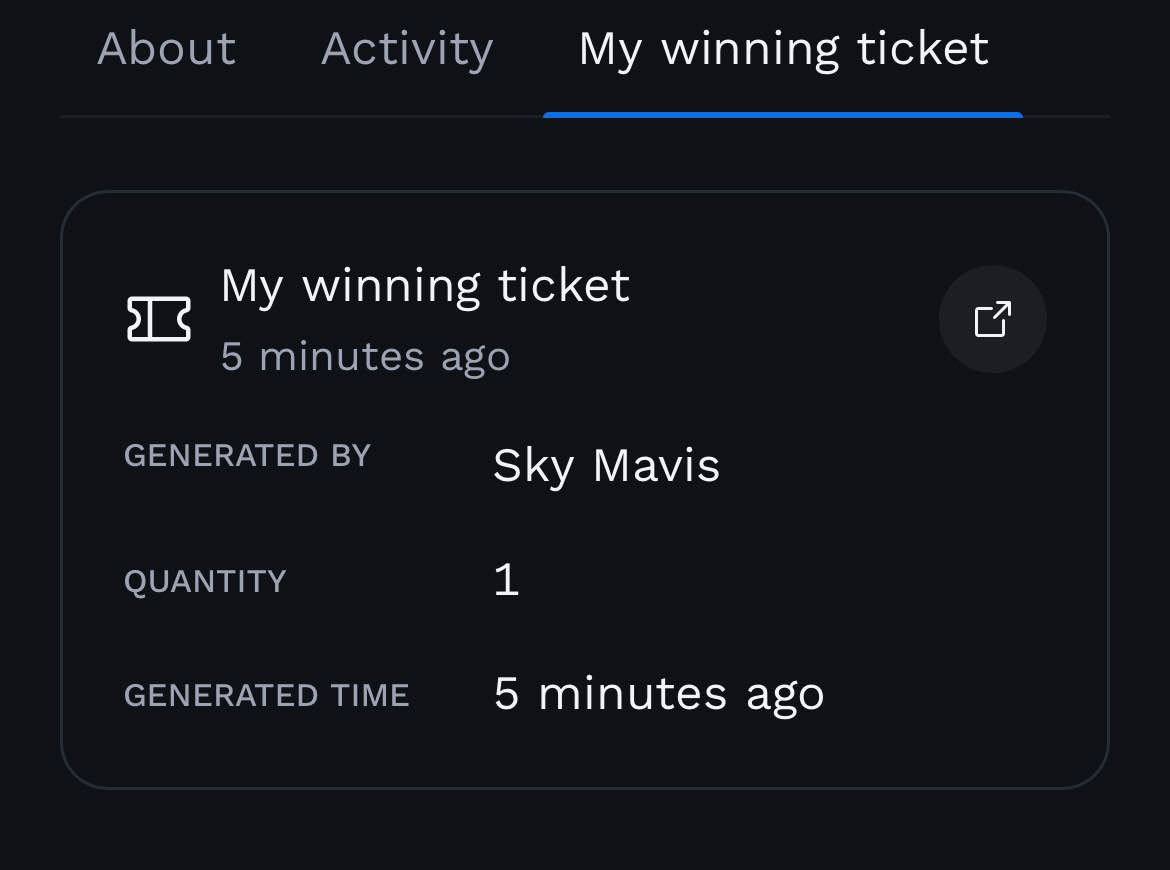1170x870 pixels.
Task: Click the QUANTITY label
Action: [205, 581]
